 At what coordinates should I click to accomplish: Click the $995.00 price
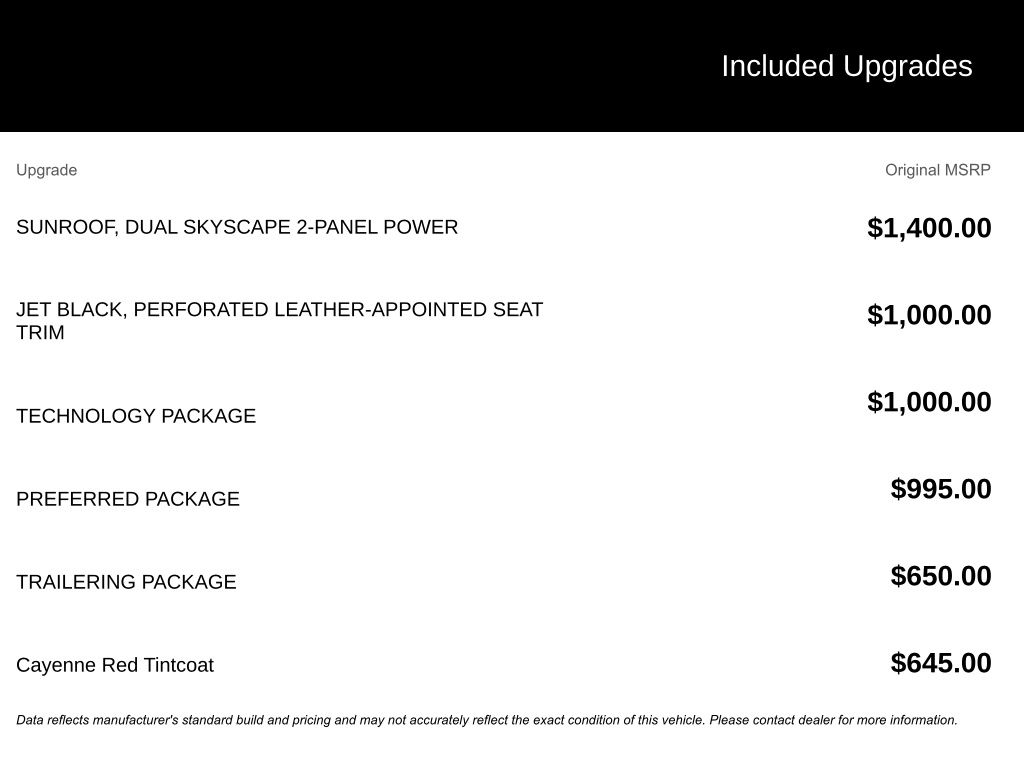point(941,489)
